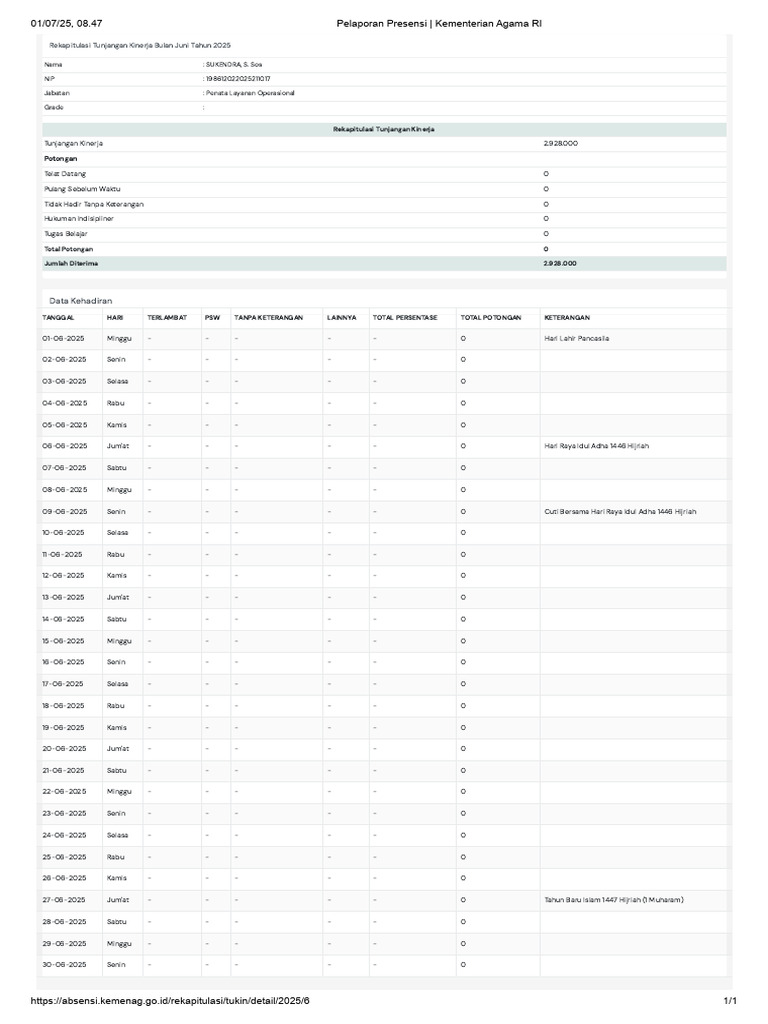Click the 'Grade' label

(x=54, y=108)
